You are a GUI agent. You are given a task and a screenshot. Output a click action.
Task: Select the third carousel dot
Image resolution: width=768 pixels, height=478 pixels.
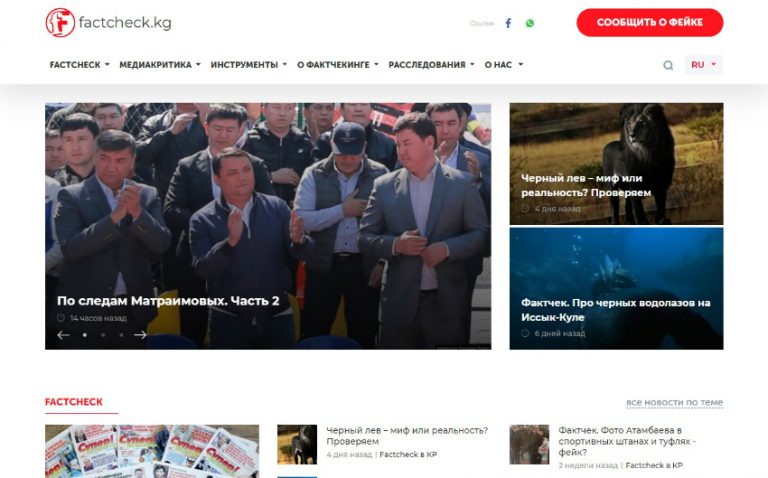[121, 335]
